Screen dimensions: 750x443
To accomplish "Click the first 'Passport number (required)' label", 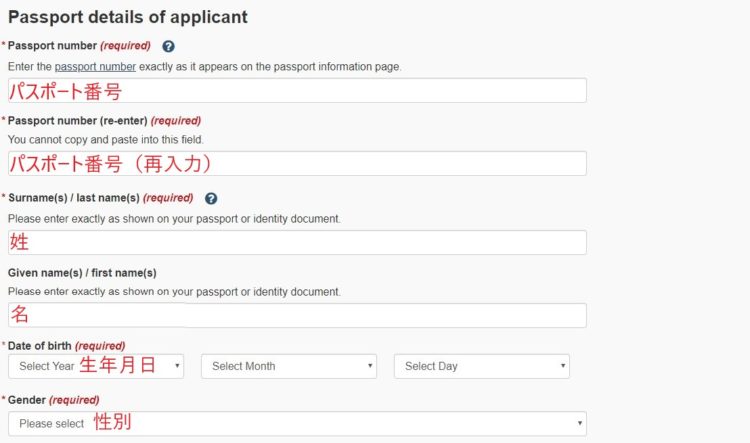I will pyautogui.click(x=79, y=46).
